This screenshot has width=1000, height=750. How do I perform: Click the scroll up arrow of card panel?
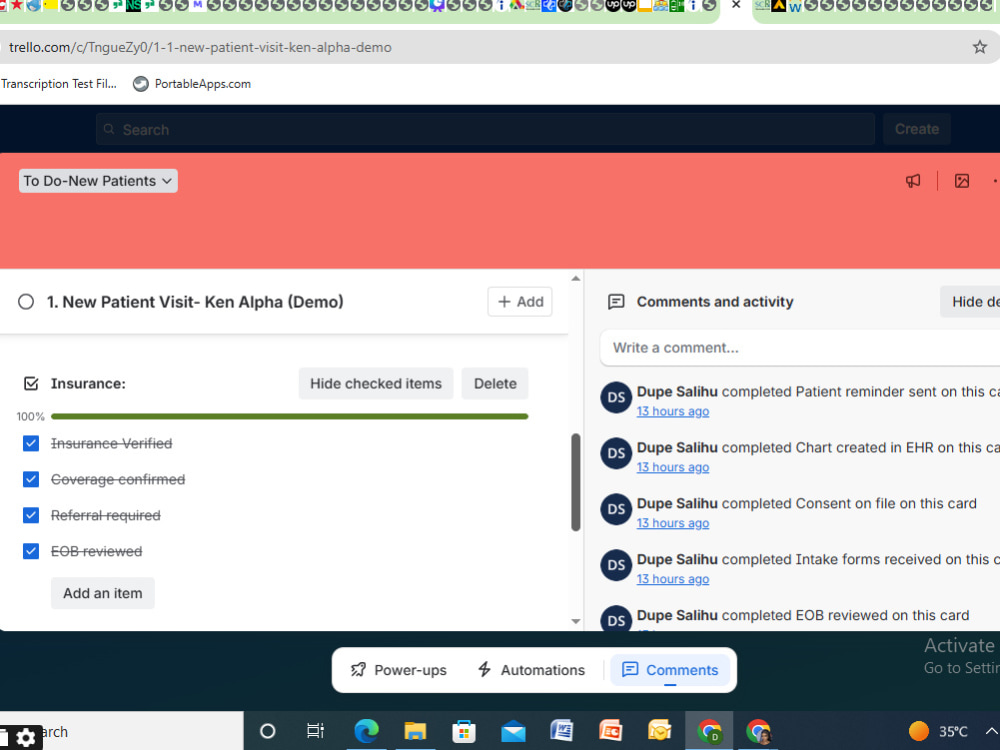(576, 279)
